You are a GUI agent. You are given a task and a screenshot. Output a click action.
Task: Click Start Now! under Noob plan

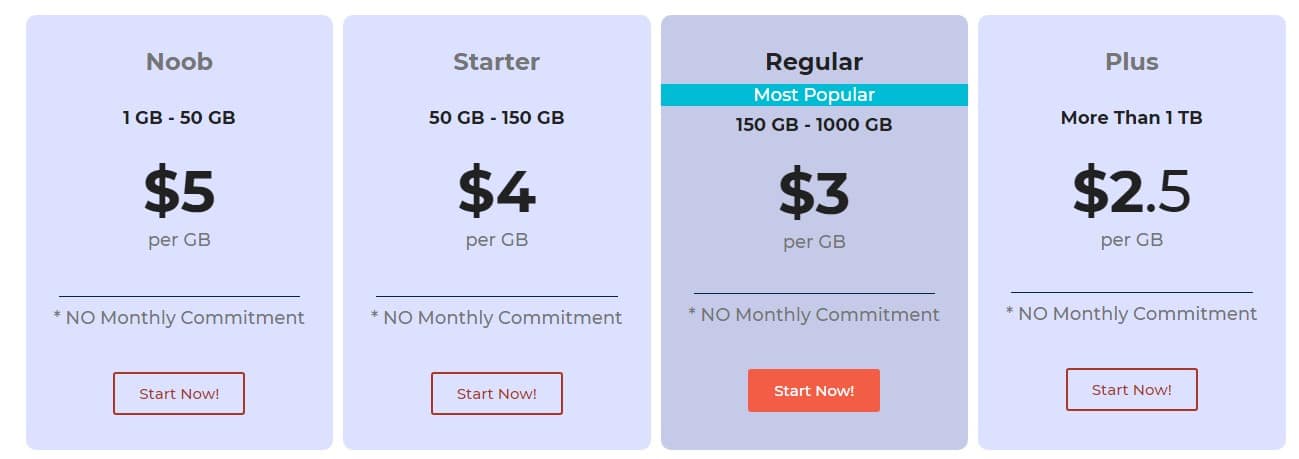(179, 393)
